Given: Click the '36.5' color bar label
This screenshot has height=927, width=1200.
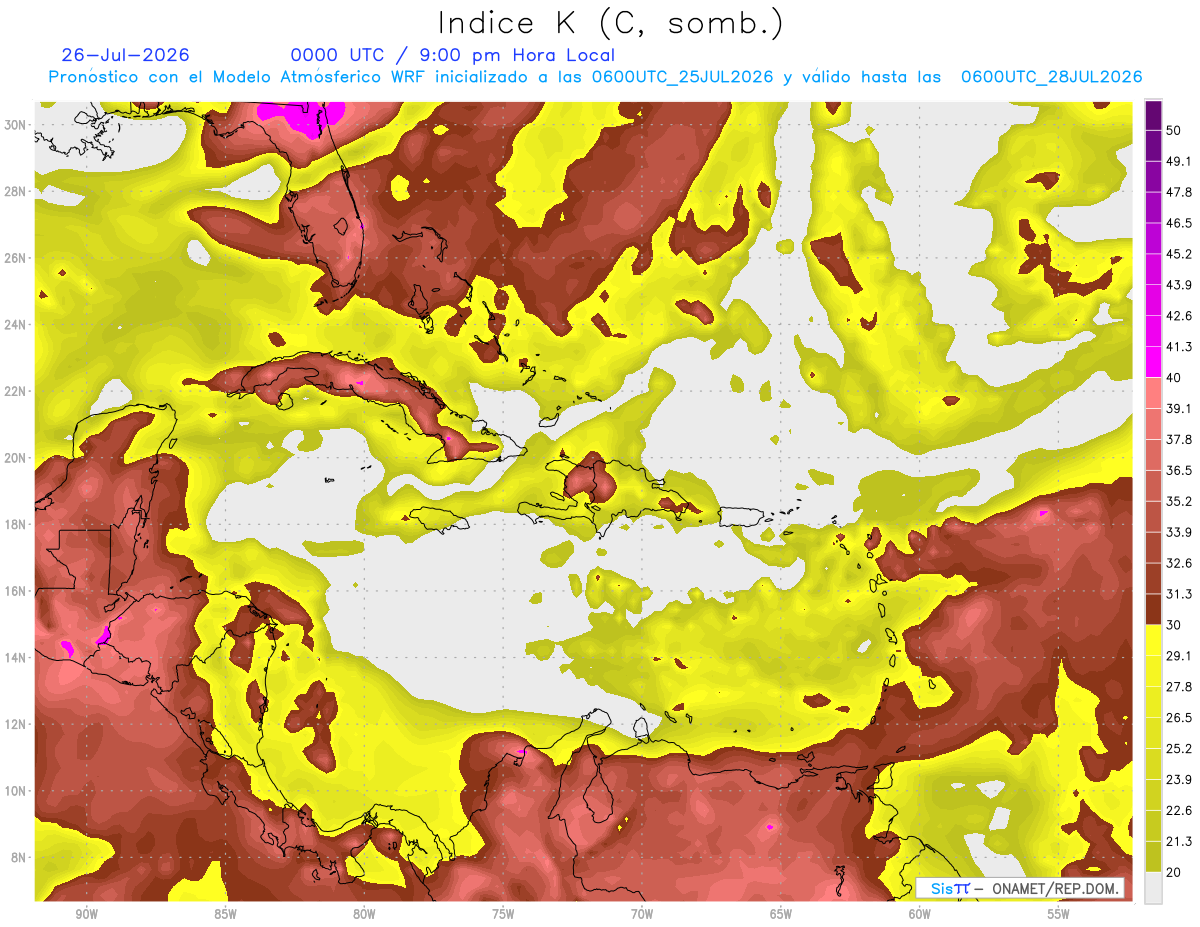Looking at the screenshot, I should coord(1179,470).
